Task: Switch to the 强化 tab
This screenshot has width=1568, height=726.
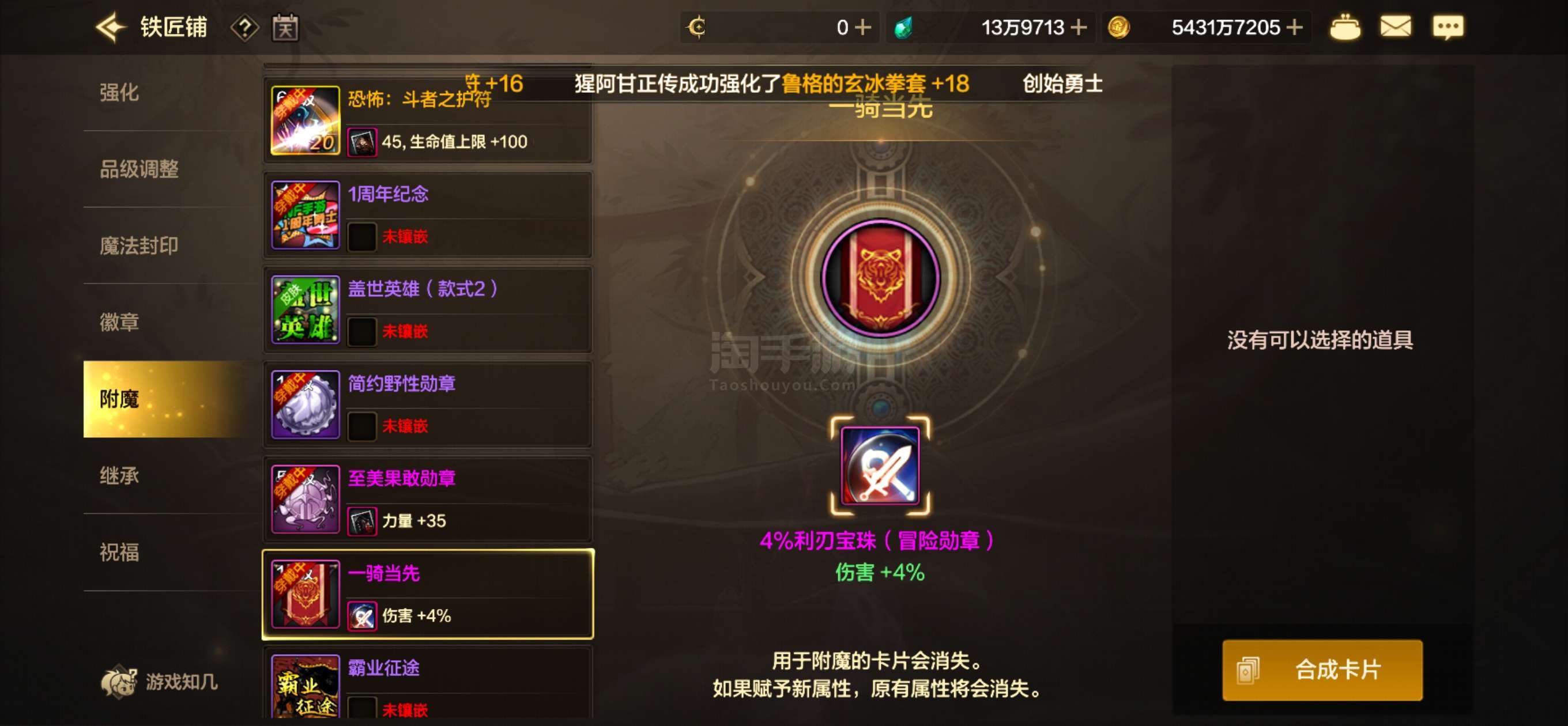Action: click(x=119, y=93)
